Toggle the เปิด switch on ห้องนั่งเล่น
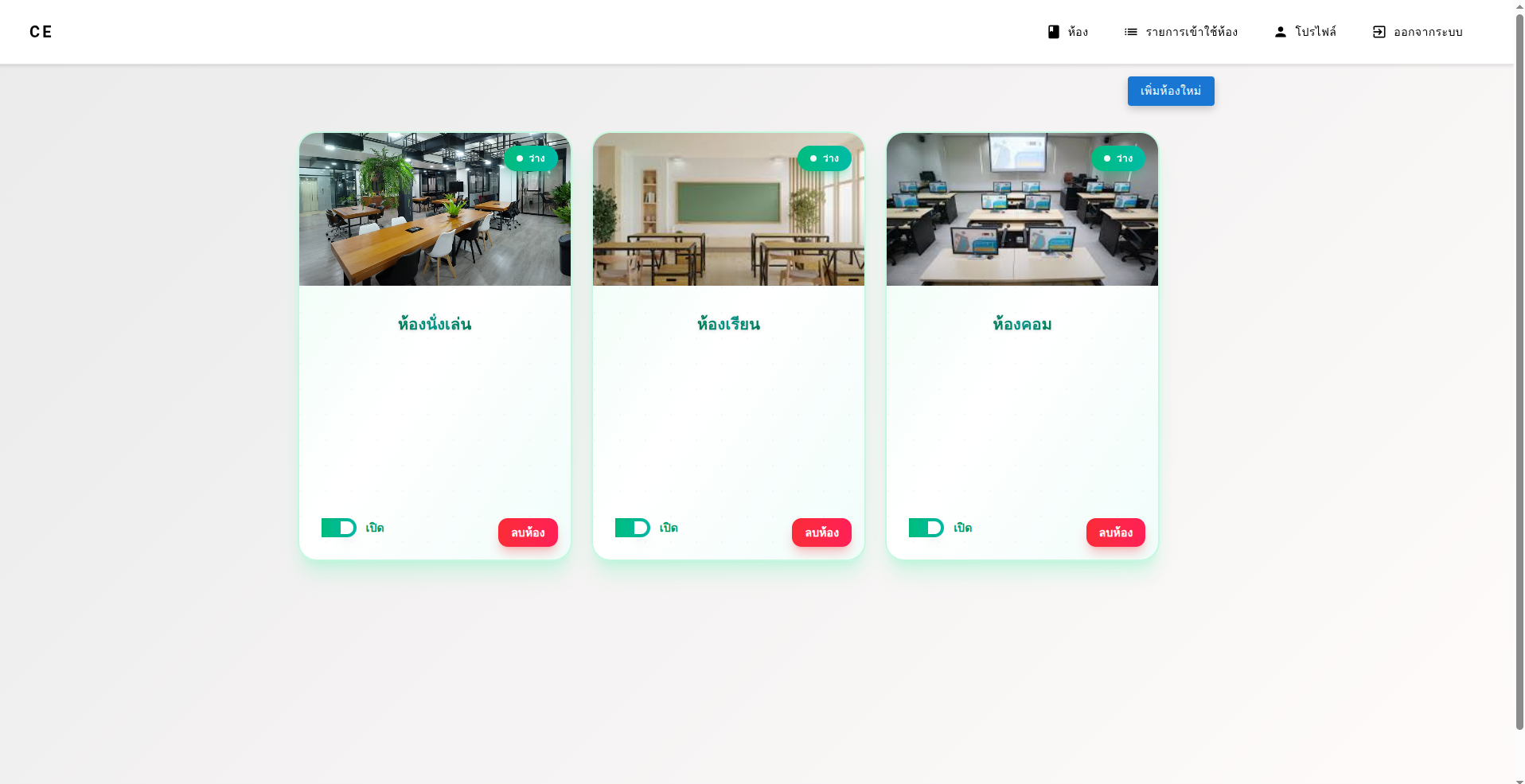1525x784 pixels. (x=337, y=527)
